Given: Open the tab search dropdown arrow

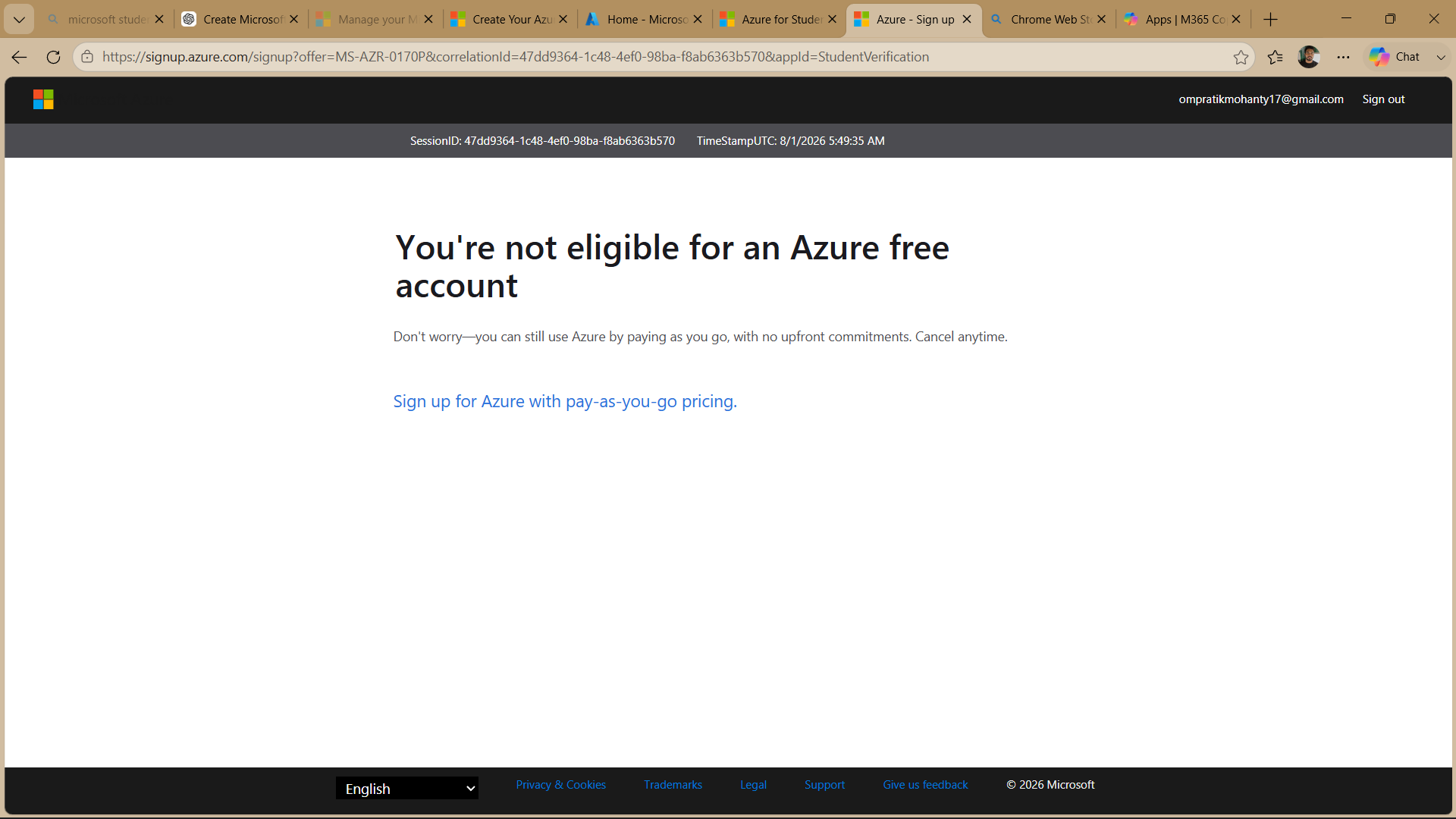Looking at the screenshot, I should pos(19,20).
